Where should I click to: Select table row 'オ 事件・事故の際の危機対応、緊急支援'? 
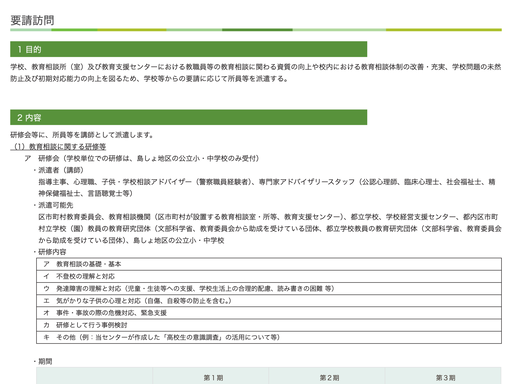click(269, 313)
